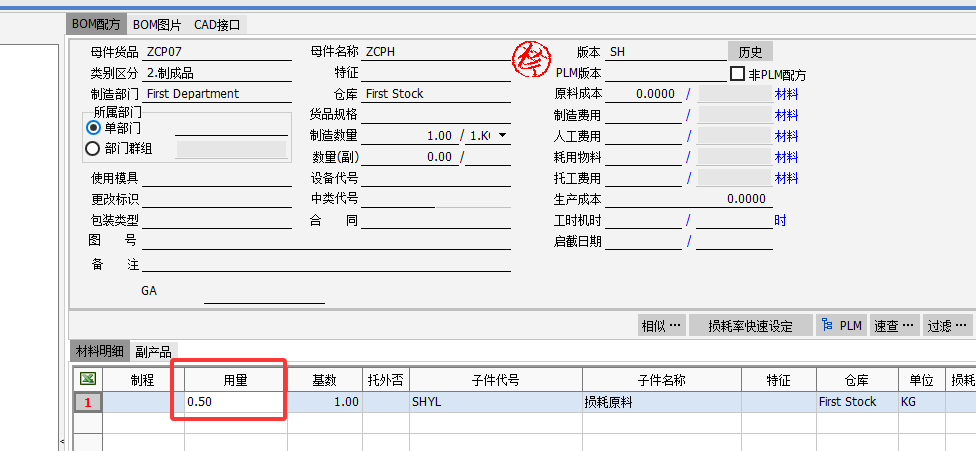
Task: Expand the 速查 quick search button
Action: [893, 325]
